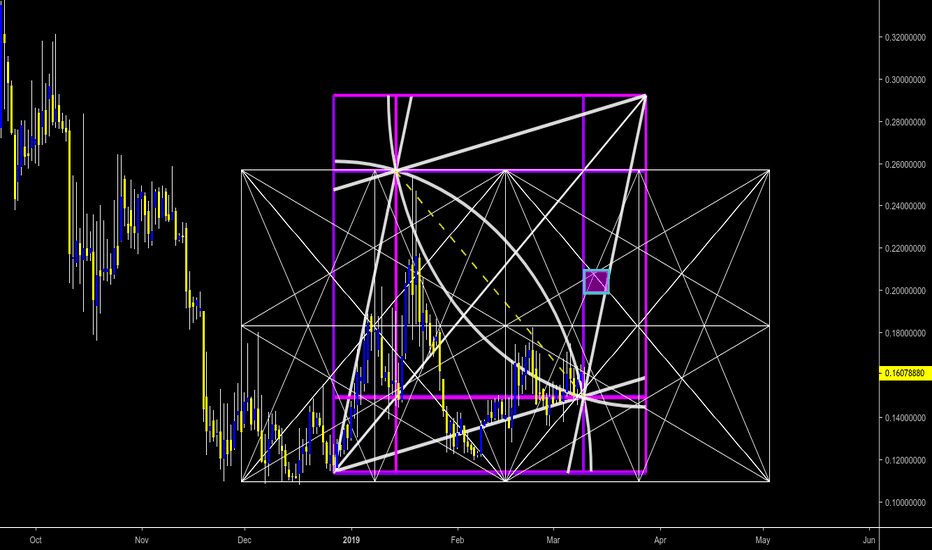The height and width of the screenshot is (550, 932).
Task: Click the May label on time axis
Action: [763, 540]
